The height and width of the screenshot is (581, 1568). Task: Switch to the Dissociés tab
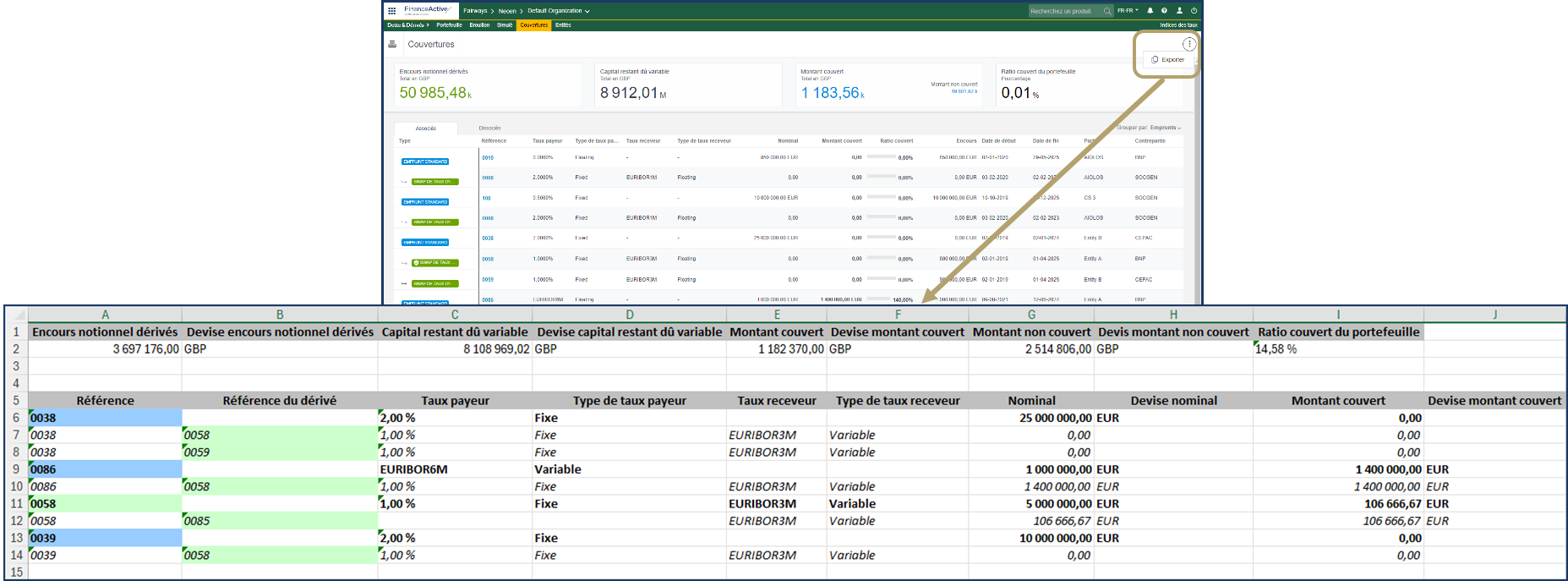coord(489,129)
